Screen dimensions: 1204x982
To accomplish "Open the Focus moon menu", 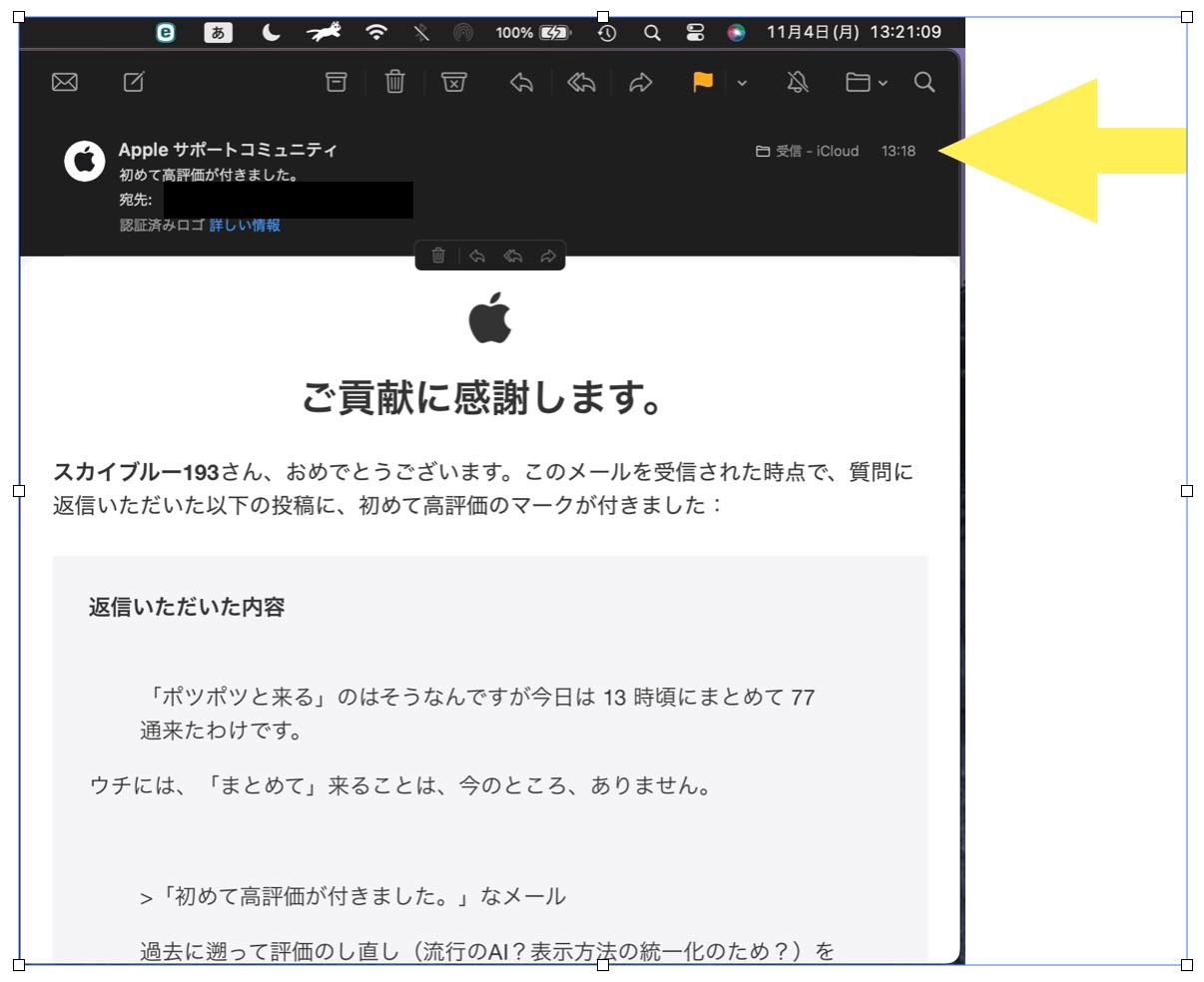I will (x=272, y=33).
